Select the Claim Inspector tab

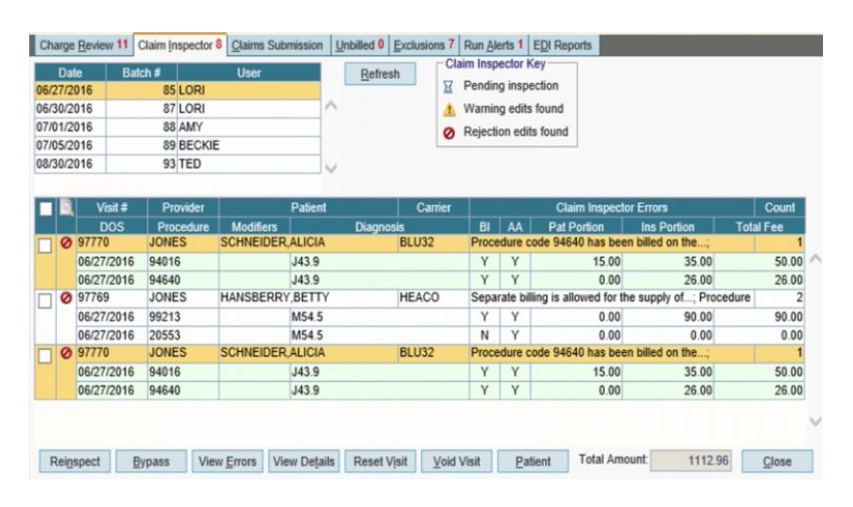point(180,45)
